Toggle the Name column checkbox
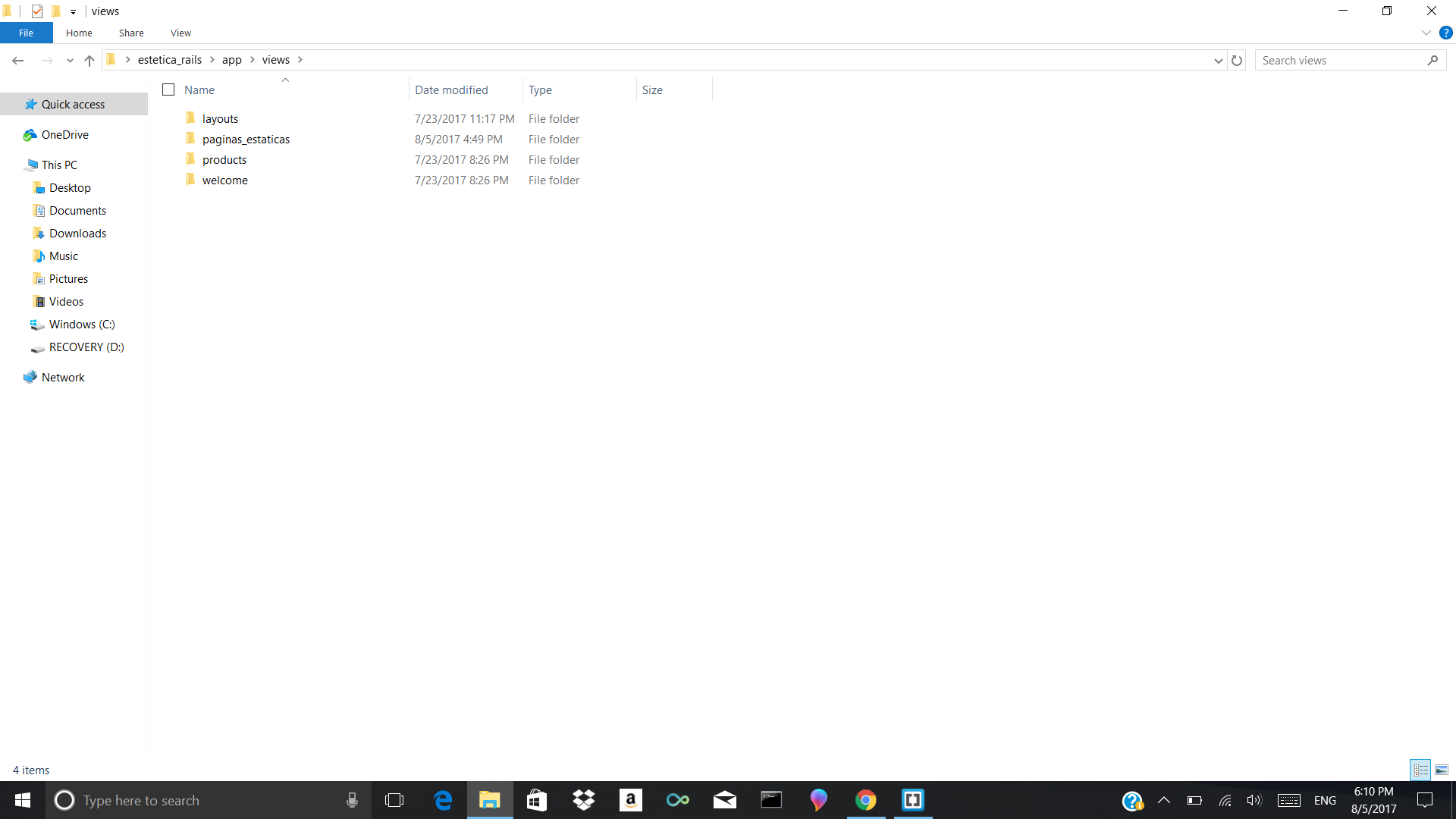The width and height of the screenshot is (1456, 819). [168, 90]
